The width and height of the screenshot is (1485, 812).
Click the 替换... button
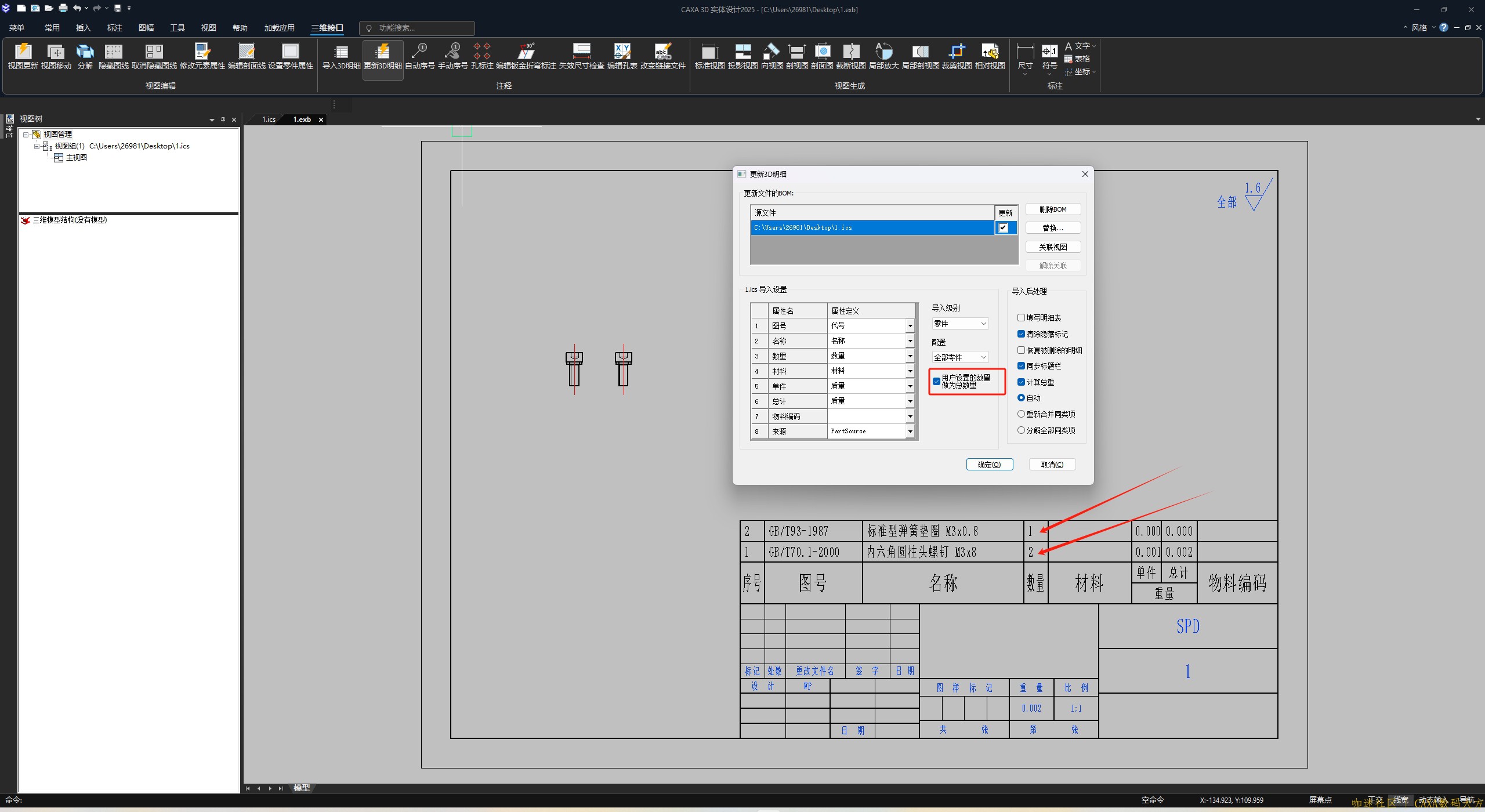tap(1053, 228)
